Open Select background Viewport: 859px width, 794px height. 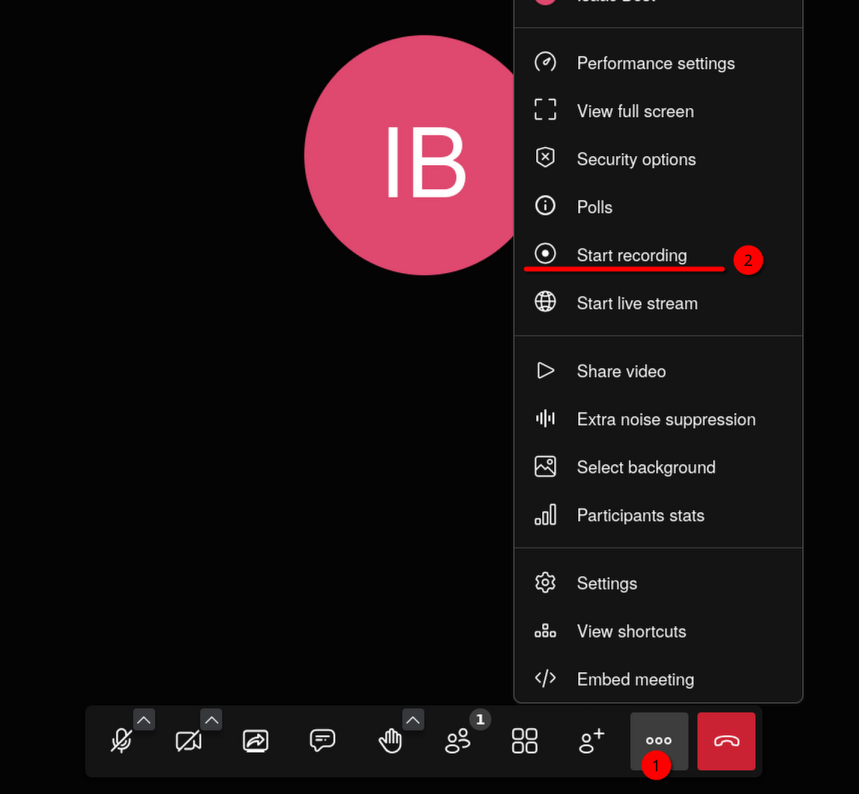point(658,467)
